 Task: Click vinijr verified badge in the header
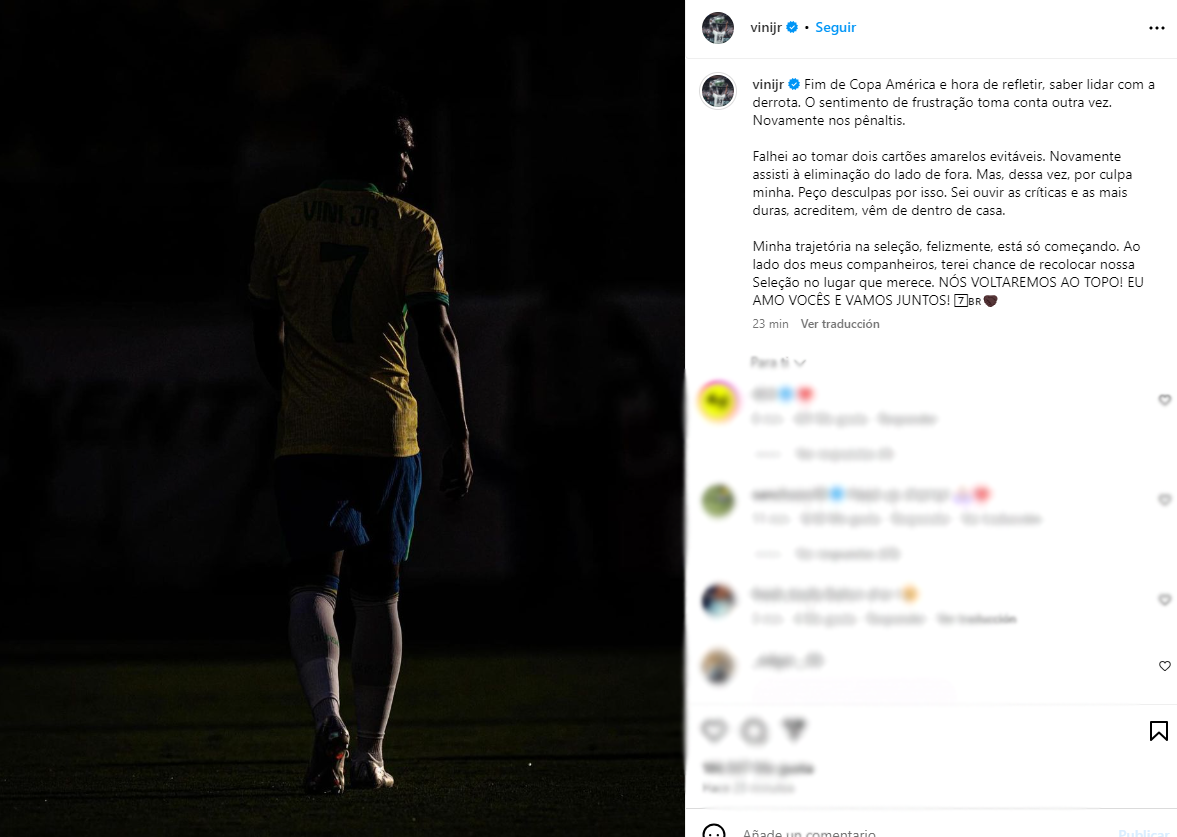point(792,27)
